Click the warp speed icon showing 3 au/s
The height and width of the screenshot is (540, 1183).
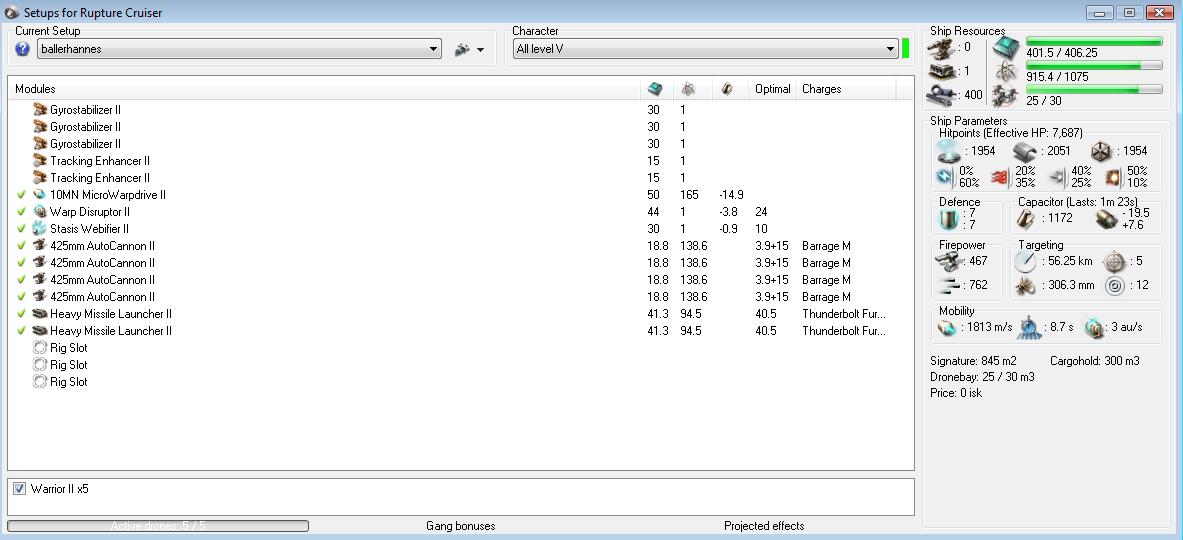click(x=1094, y=327)
